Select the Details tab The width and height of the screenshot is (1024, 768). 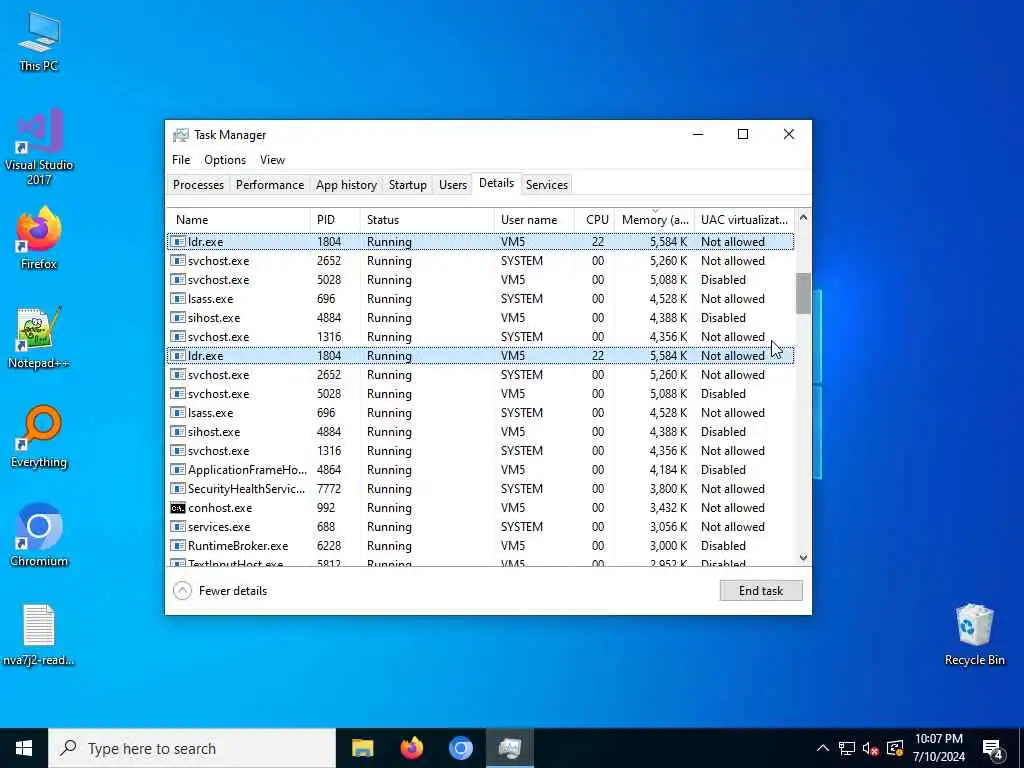coord(496,184)
